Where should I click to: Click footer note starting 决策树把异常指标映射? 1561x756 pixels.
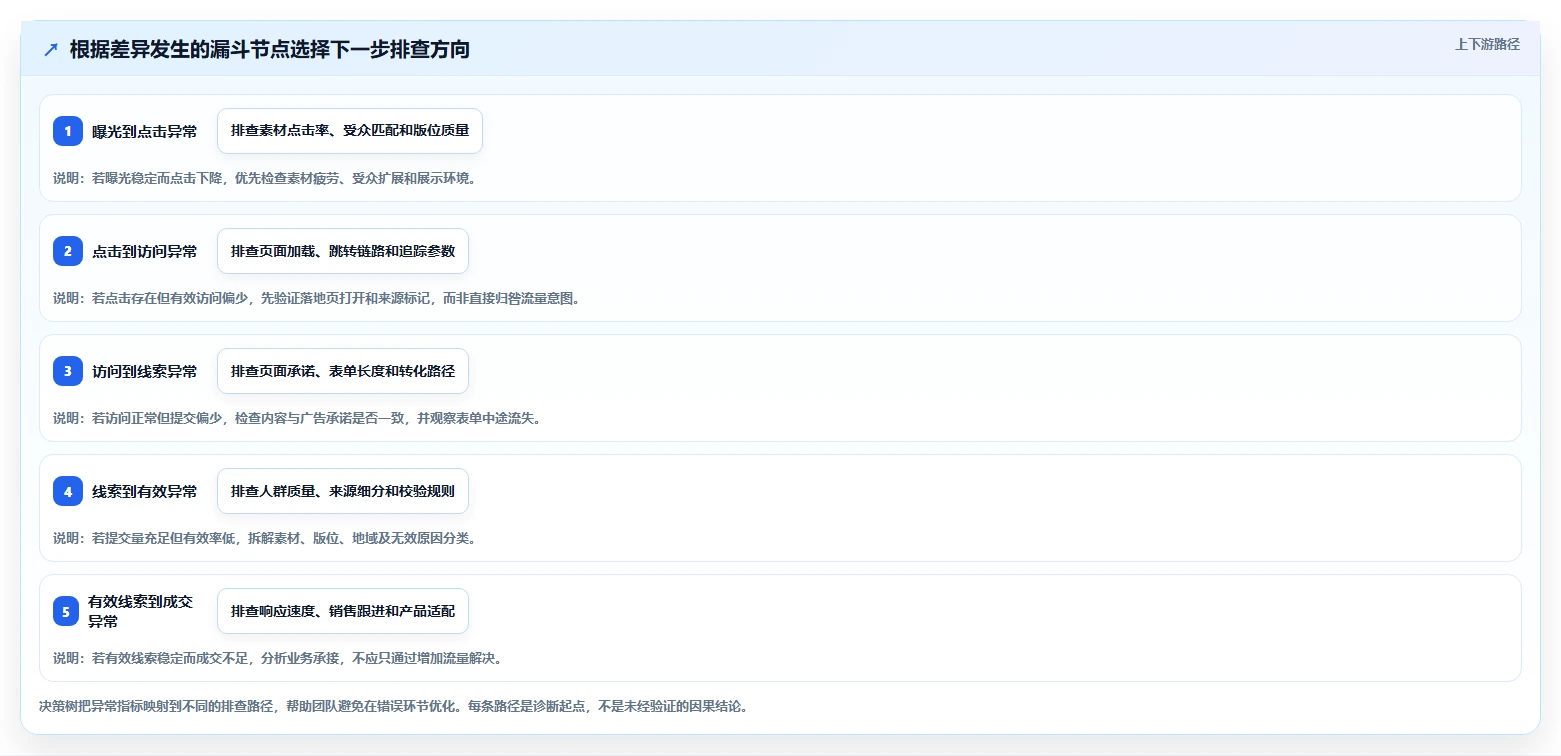[393, 706]
